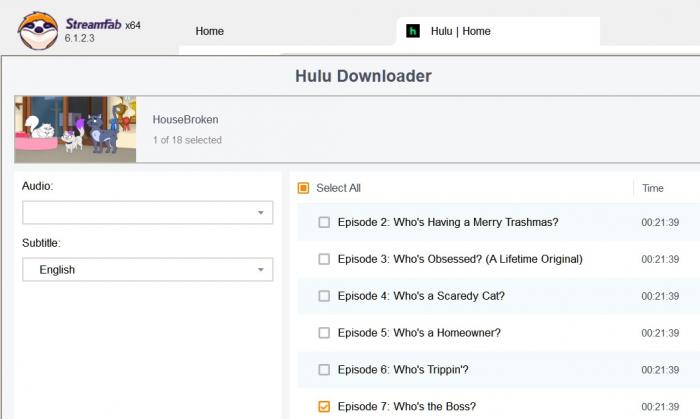The image size is (700, 419).
Task: Check Episode 4: Who's a Scaredy Cat? checkbox
Action: pyautogui.click(x=324, y=296)
